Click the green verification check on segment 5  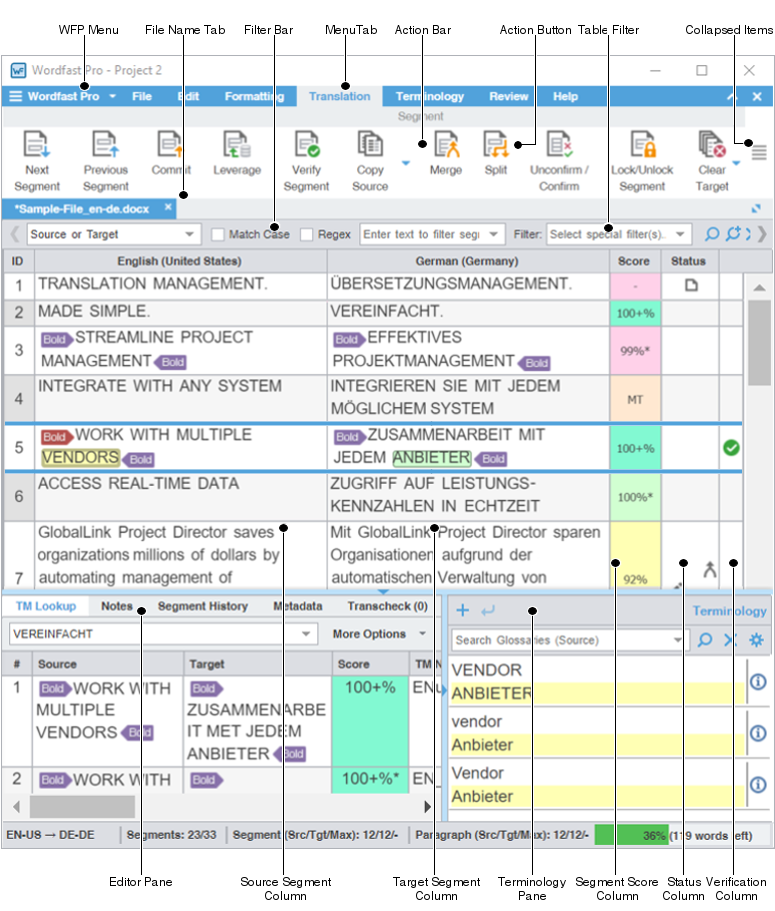[x=731, y=448]
